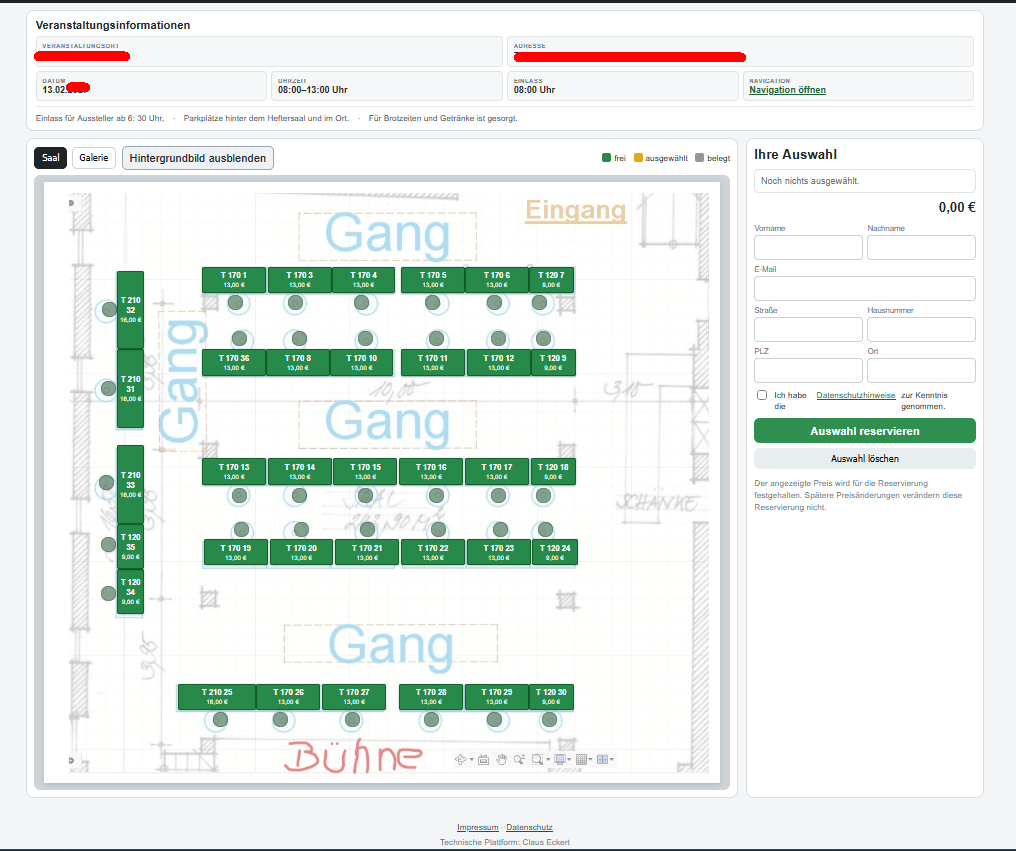
Task: Open the dropdown arrow next to the orbit icon
Action: pyautogui.click(x=472, y=759)
